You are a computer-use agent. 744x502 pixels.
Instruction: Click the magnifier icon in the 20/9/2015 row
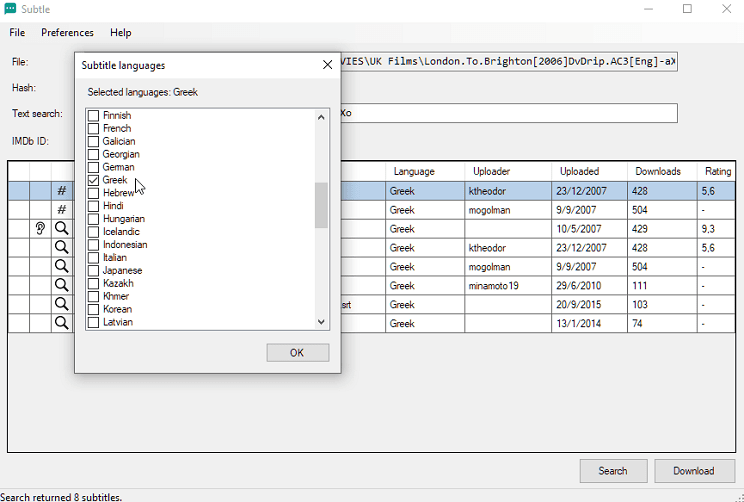(62, 304)
